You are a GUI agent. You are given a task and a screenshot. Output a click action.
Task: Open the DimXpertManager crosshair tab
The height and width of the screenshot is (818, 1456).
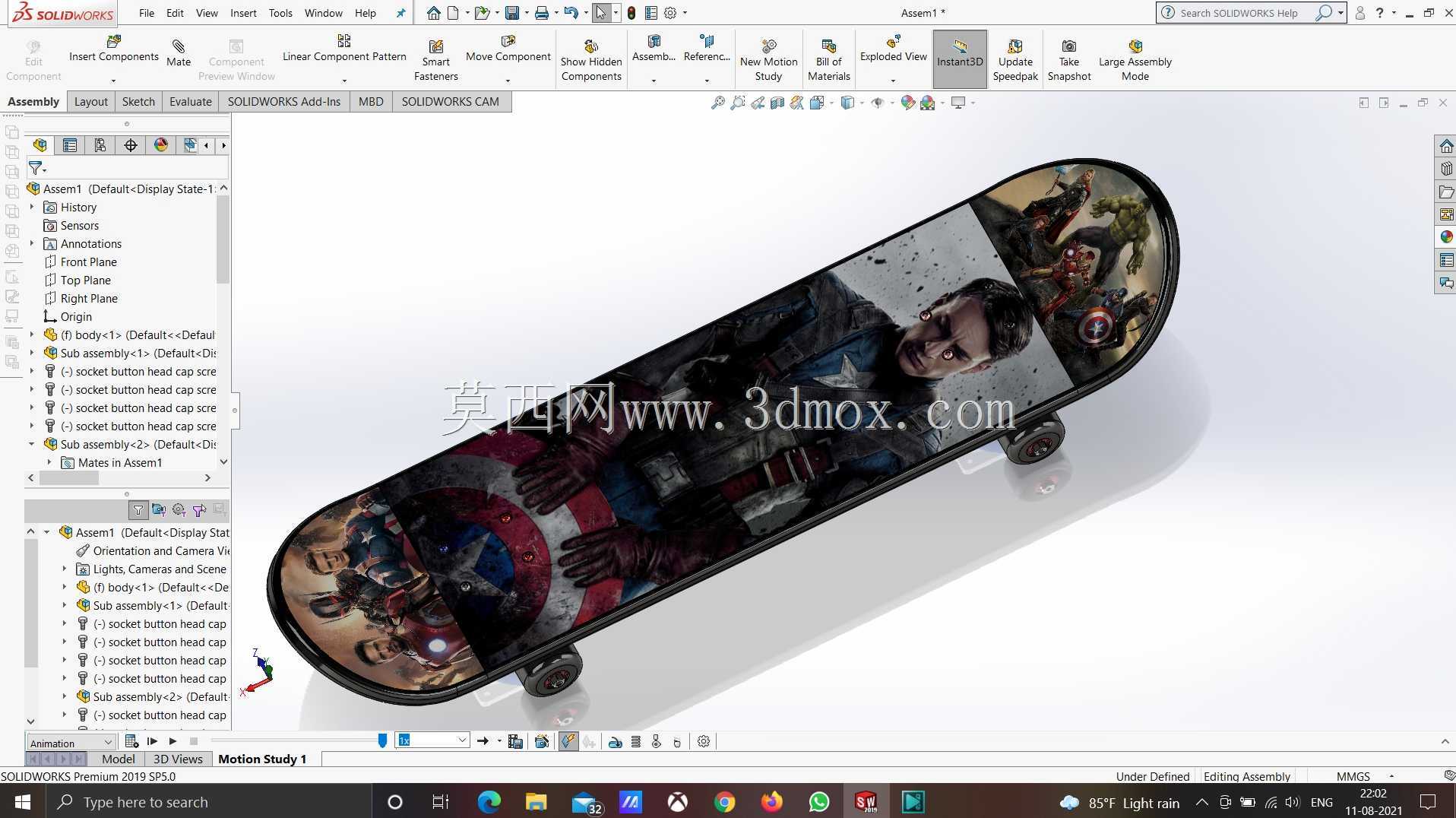[x=131, y=145]
